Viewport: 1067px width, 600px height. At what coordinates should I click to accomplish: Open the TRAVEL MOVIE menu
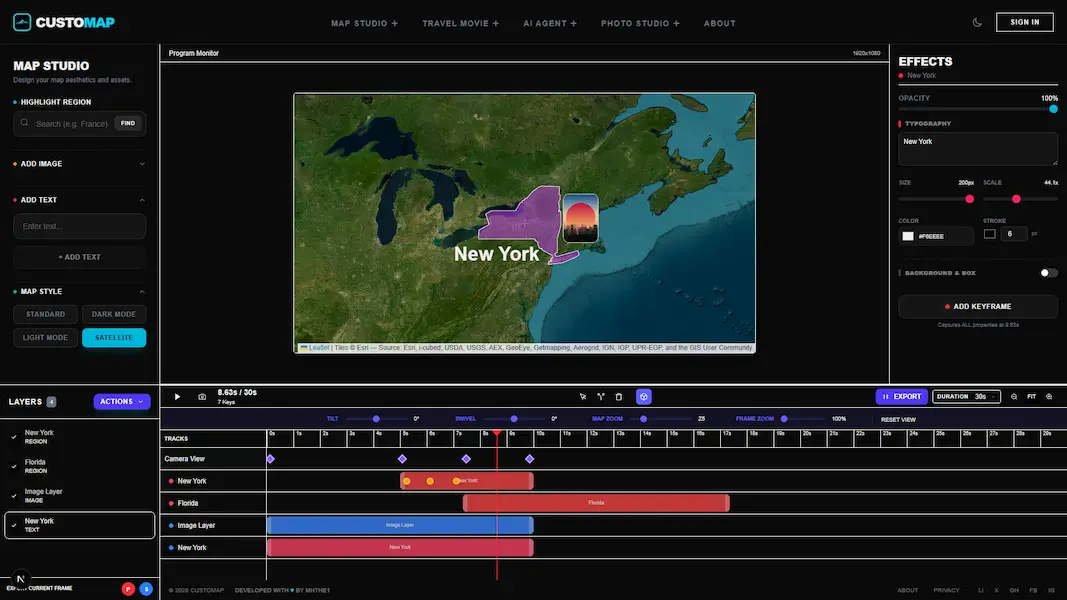tap(460, 22)
